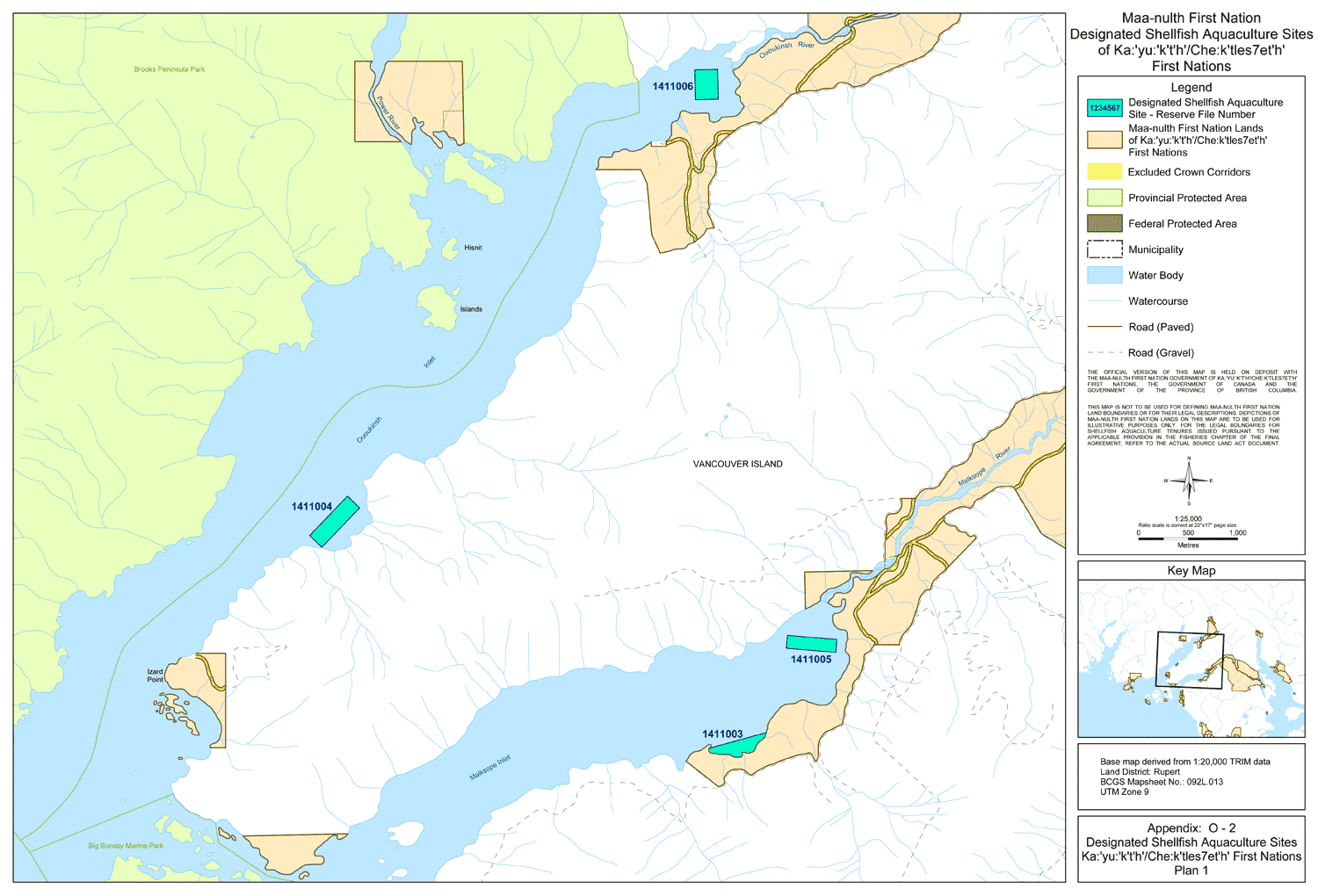Select the 1411003 aquaculture site polygon
Viewport: 1318px width, 896px height.
(x=740, y=746)
